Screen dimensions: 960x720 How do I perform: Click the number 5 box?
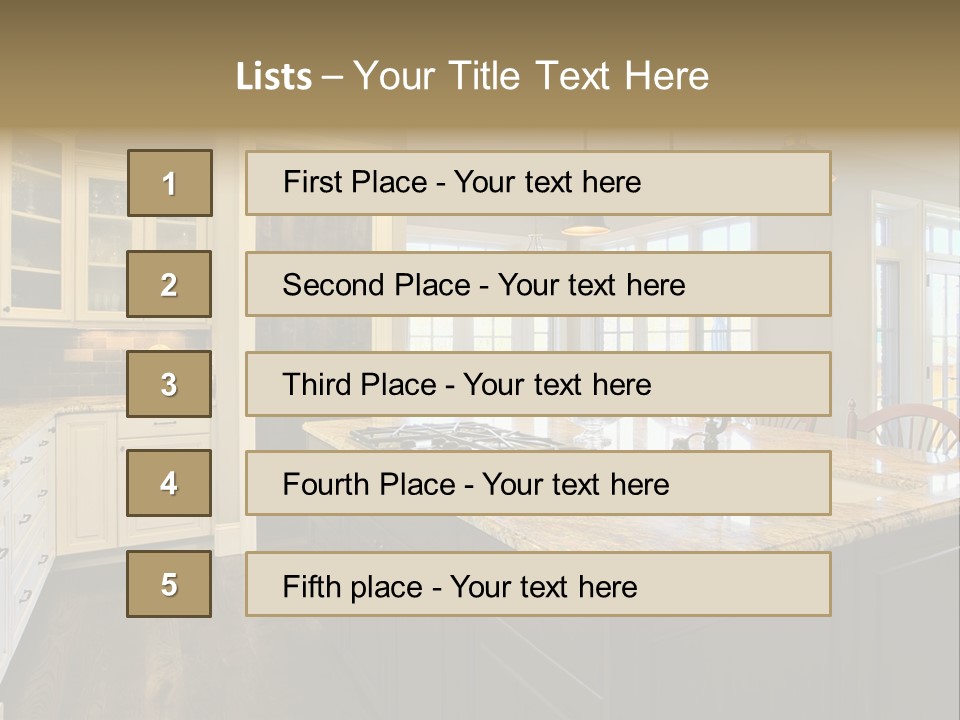coord(170,584)
